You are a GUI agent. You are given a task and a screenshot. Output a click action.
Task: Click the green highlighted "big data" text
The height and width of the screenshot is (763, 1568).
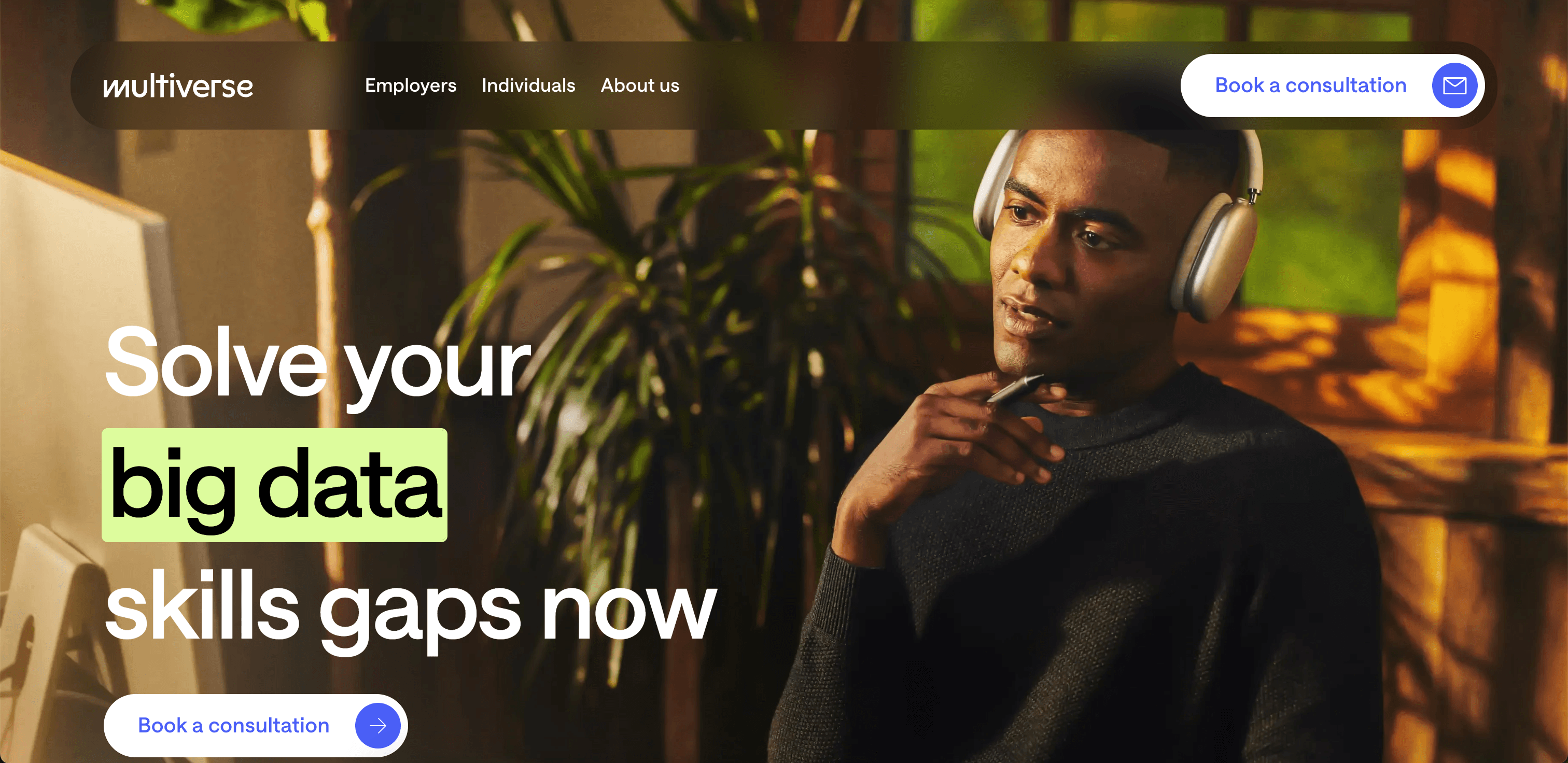pyautogui.click(x=274, y=485)
